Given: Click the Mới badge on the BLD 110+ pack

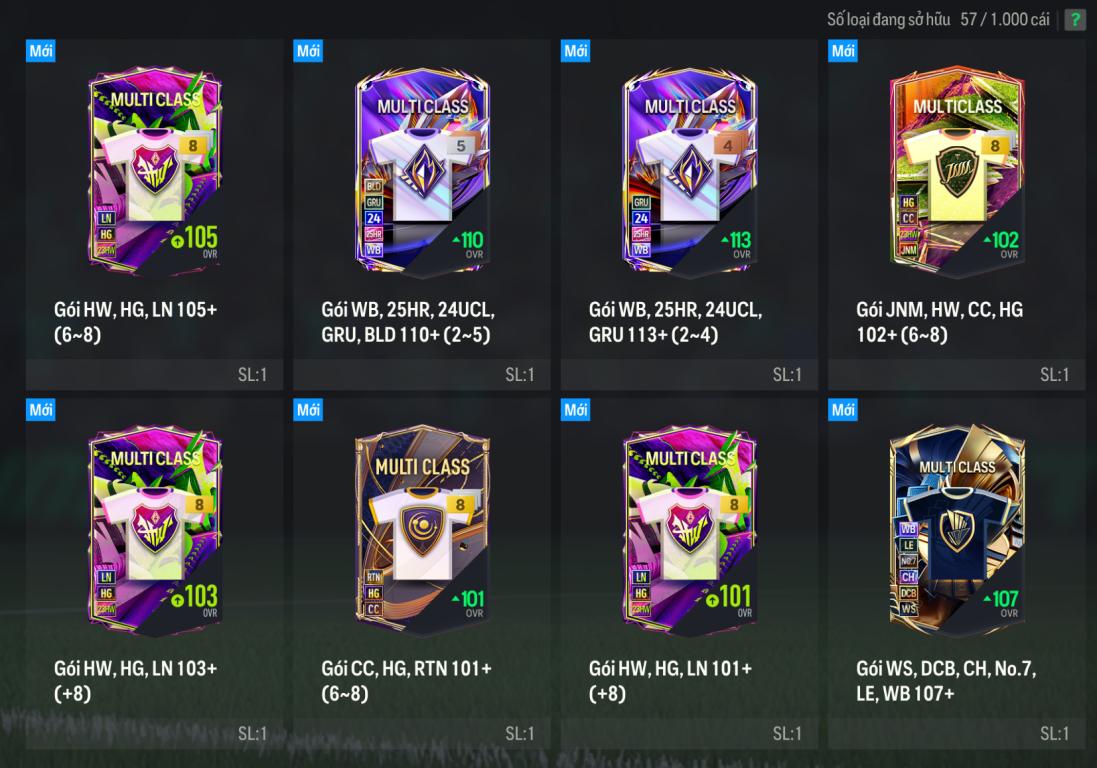Looking at the screenshot, I should (x=308, y=51).
